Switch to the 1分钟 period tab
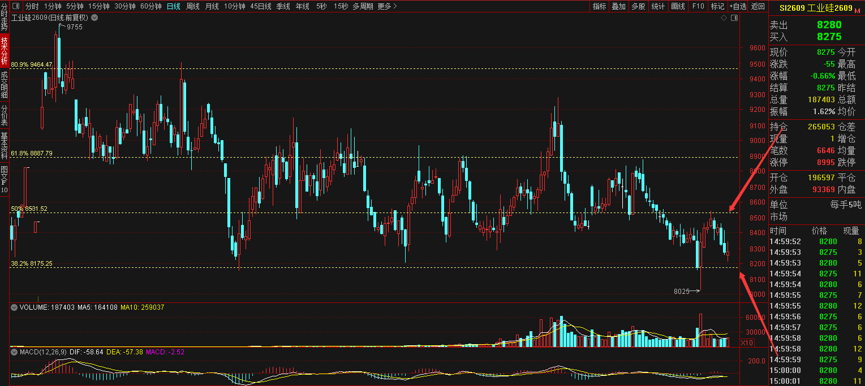Image resolution: width=865 pixels, height=386 pixels. tap(53, 7)
